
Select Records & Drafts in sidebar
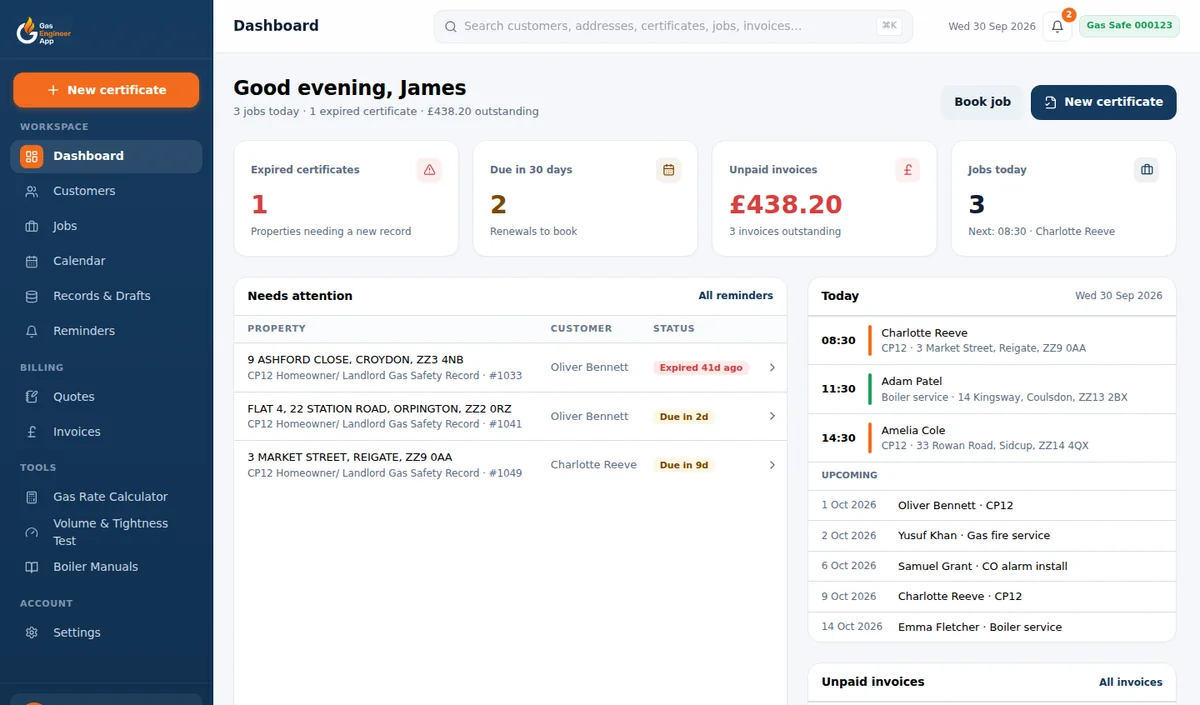[106, 296]
